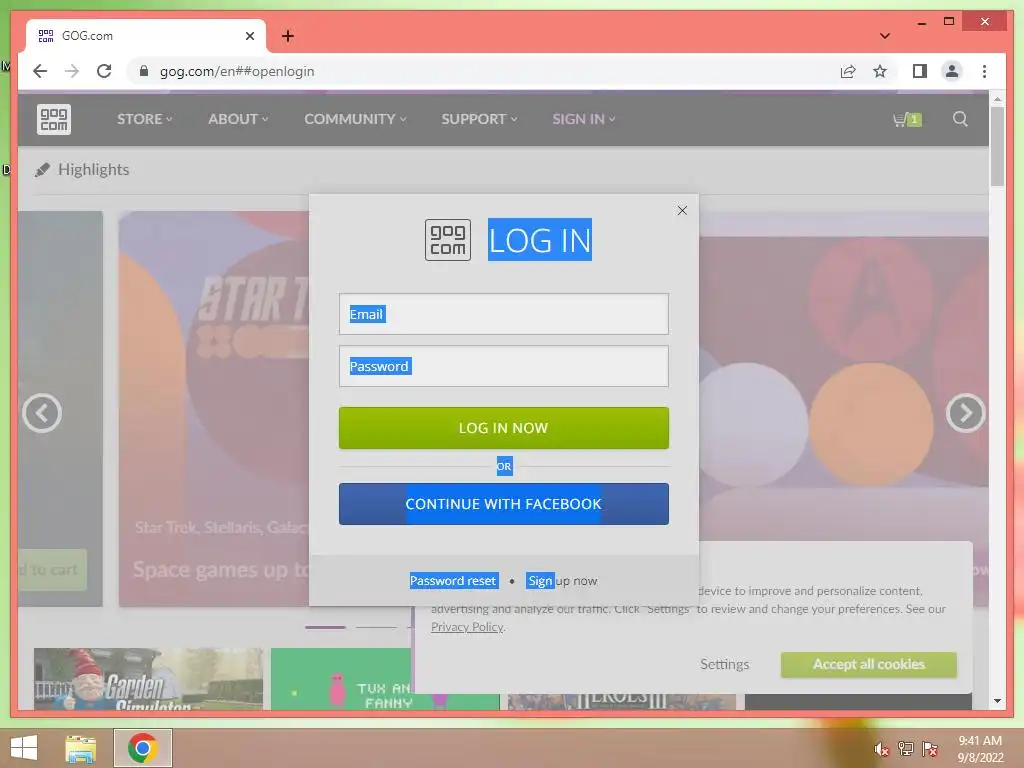The image size is (1024, 768).
Task: Accept all cookies
Action: coord(869,664)
